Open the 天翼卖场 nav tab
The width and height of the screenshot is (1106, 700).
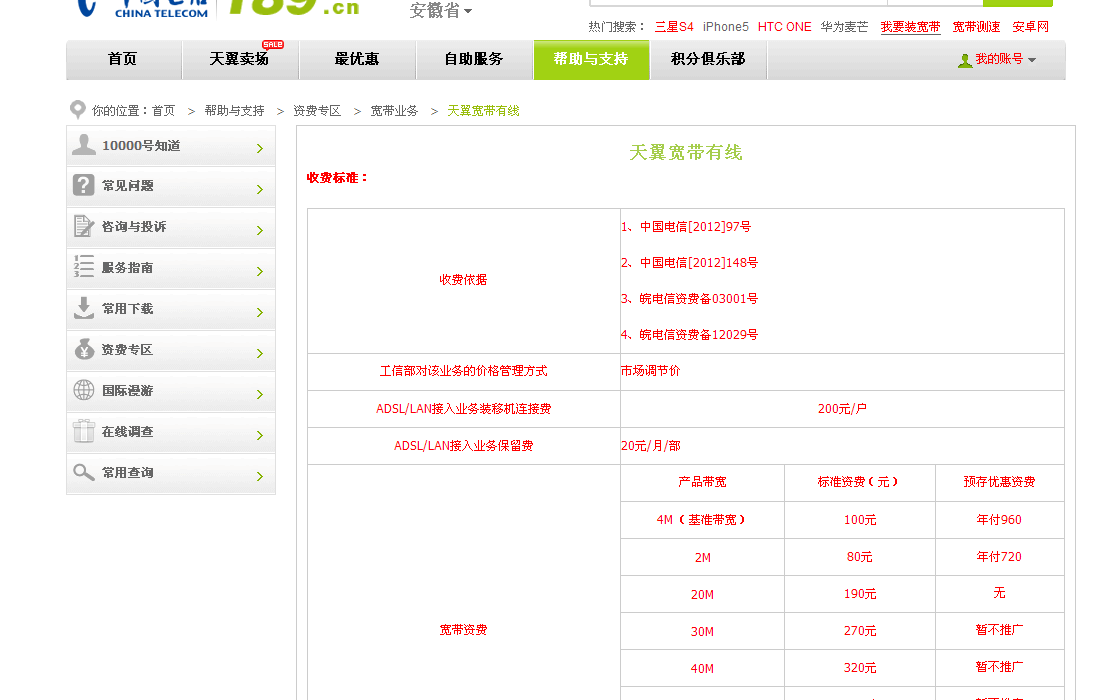point(240,59)
